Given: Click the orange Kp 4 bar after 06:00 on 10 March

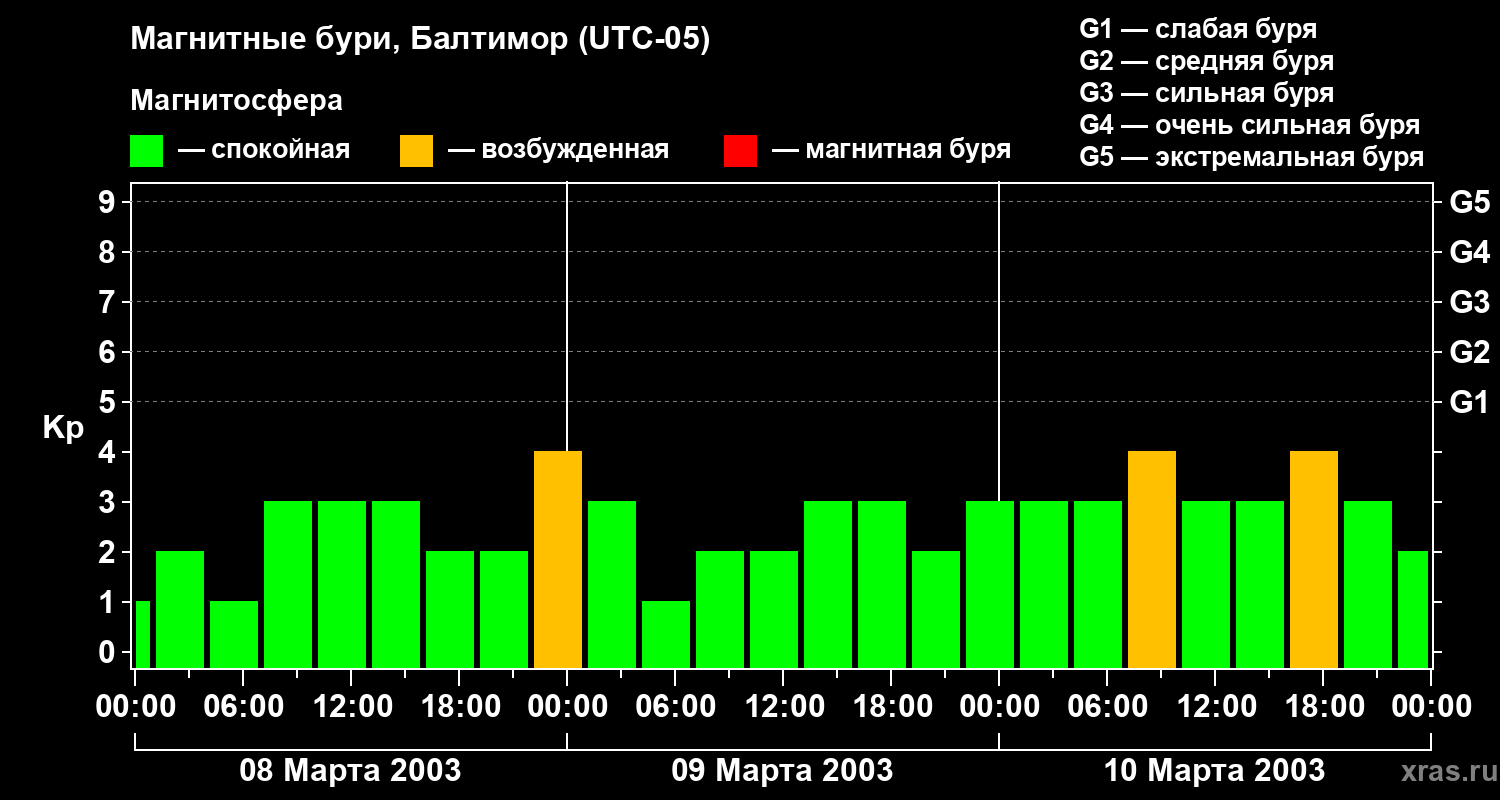Looking at the screenshot, I should tap(1152, 560).
